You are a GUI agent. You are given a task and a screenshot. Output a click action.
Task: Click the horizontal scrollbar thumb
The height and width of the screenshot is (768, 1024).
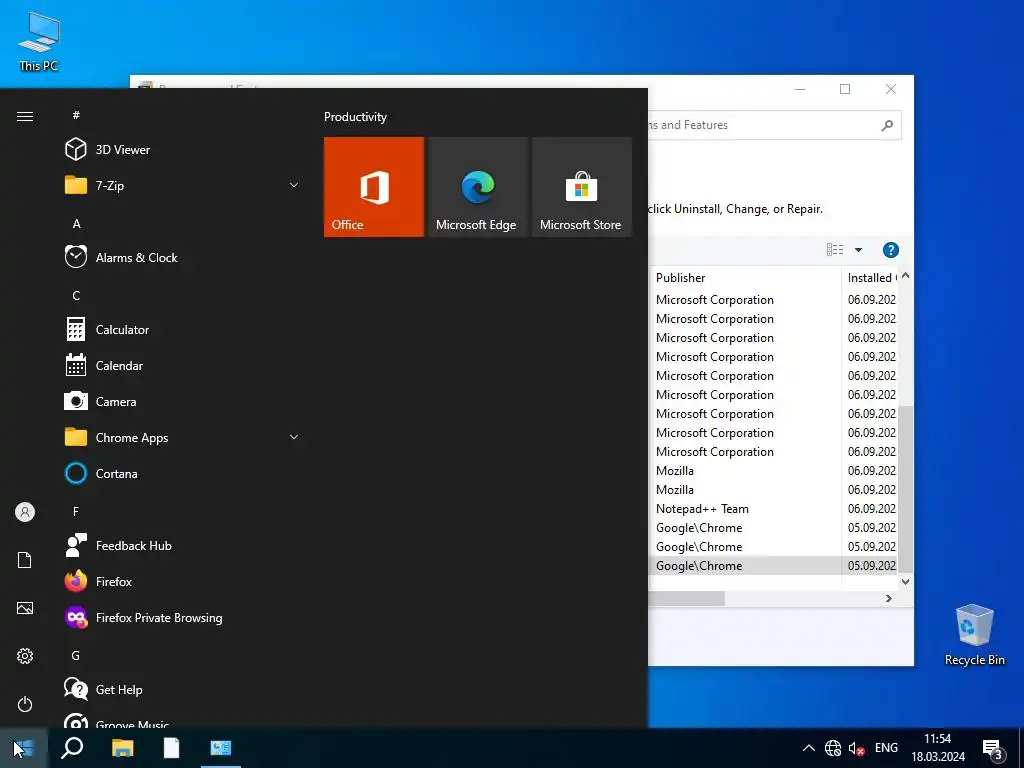(x=686, y=598)
